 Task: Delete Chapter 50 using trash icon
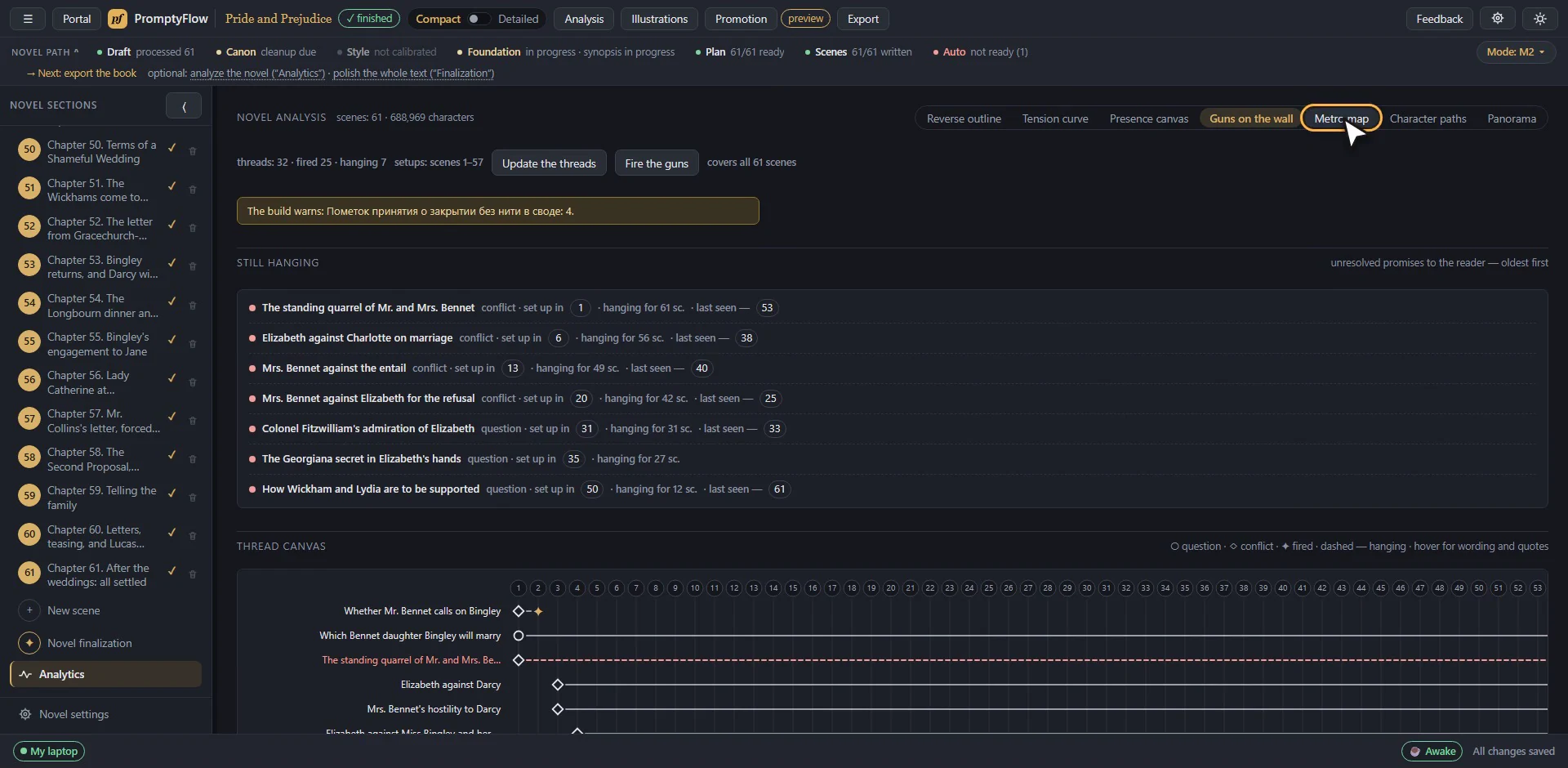[193, 151]
